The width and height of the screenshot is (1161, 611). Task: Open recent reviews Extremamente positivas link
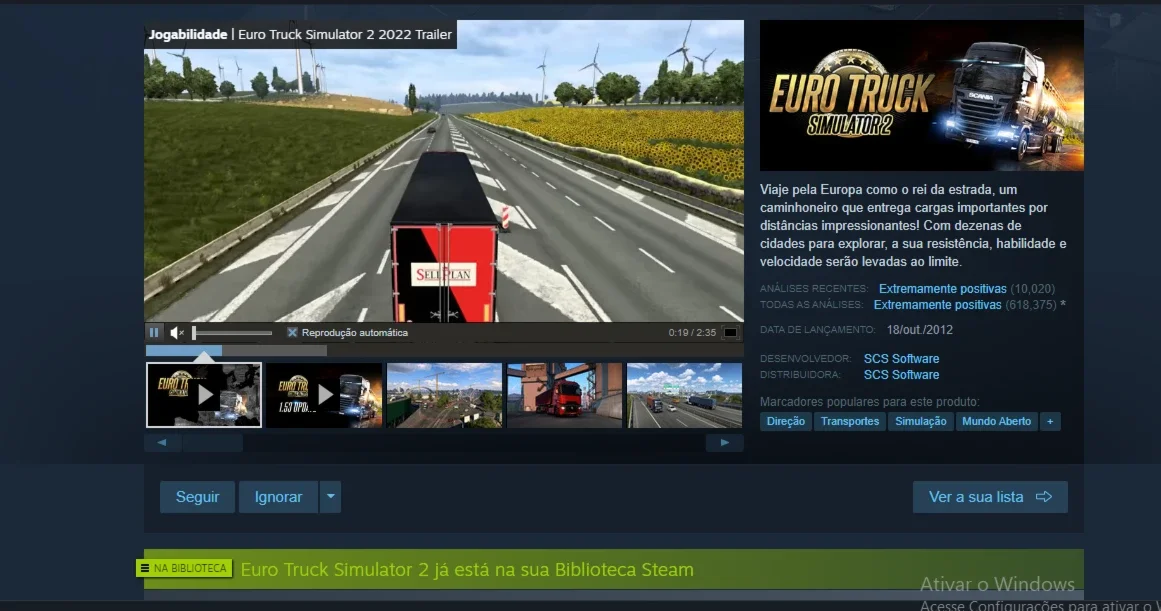(x=943, y=289)
